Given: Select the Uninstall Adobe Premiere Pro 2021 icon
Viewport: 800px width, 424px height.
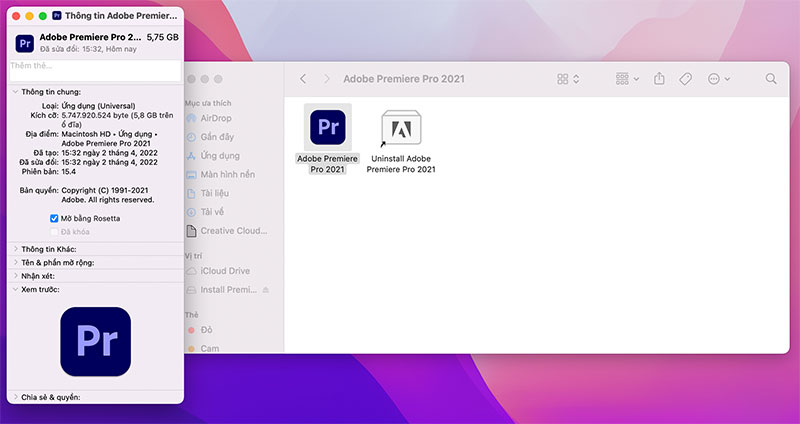Looking at the screenshot, I should pyautogui.click(x=402, y=128).
